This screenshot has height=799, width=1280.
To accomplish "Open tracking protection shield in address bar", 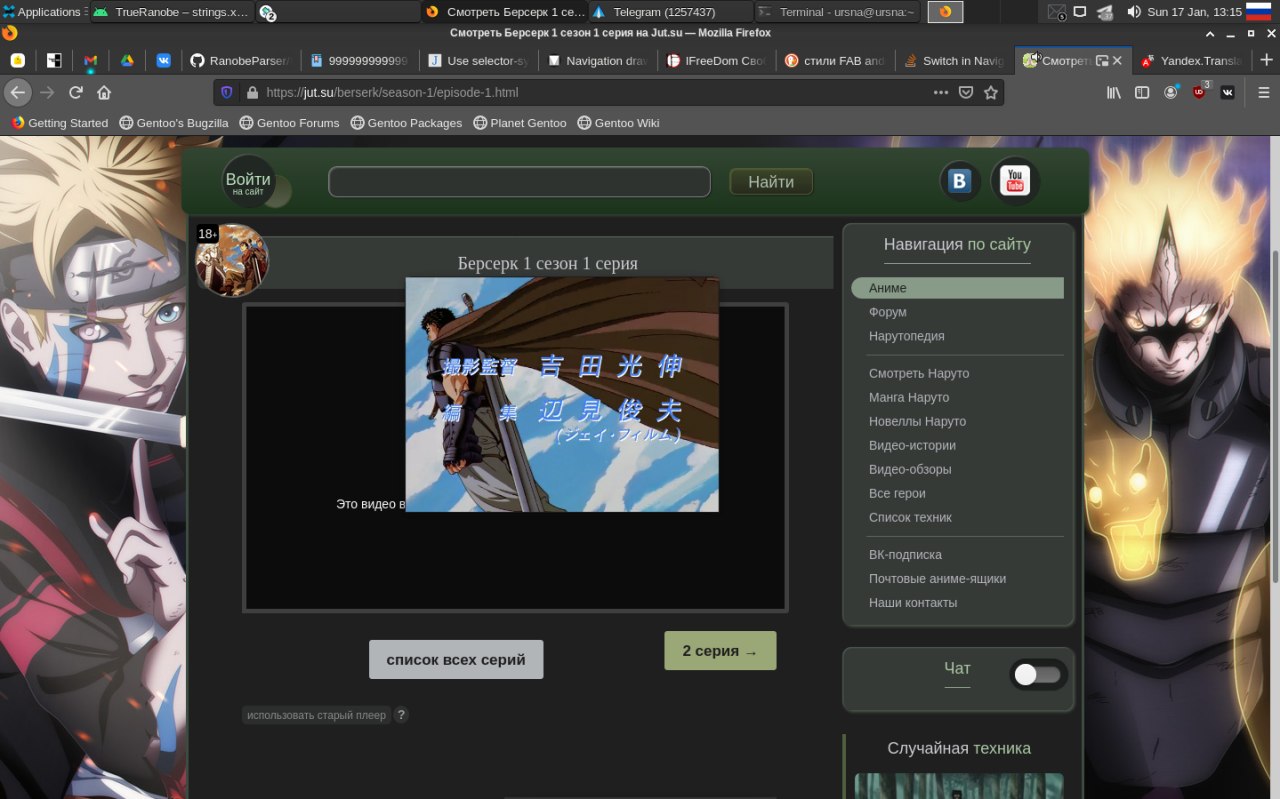I will click(x=227, y=92).
